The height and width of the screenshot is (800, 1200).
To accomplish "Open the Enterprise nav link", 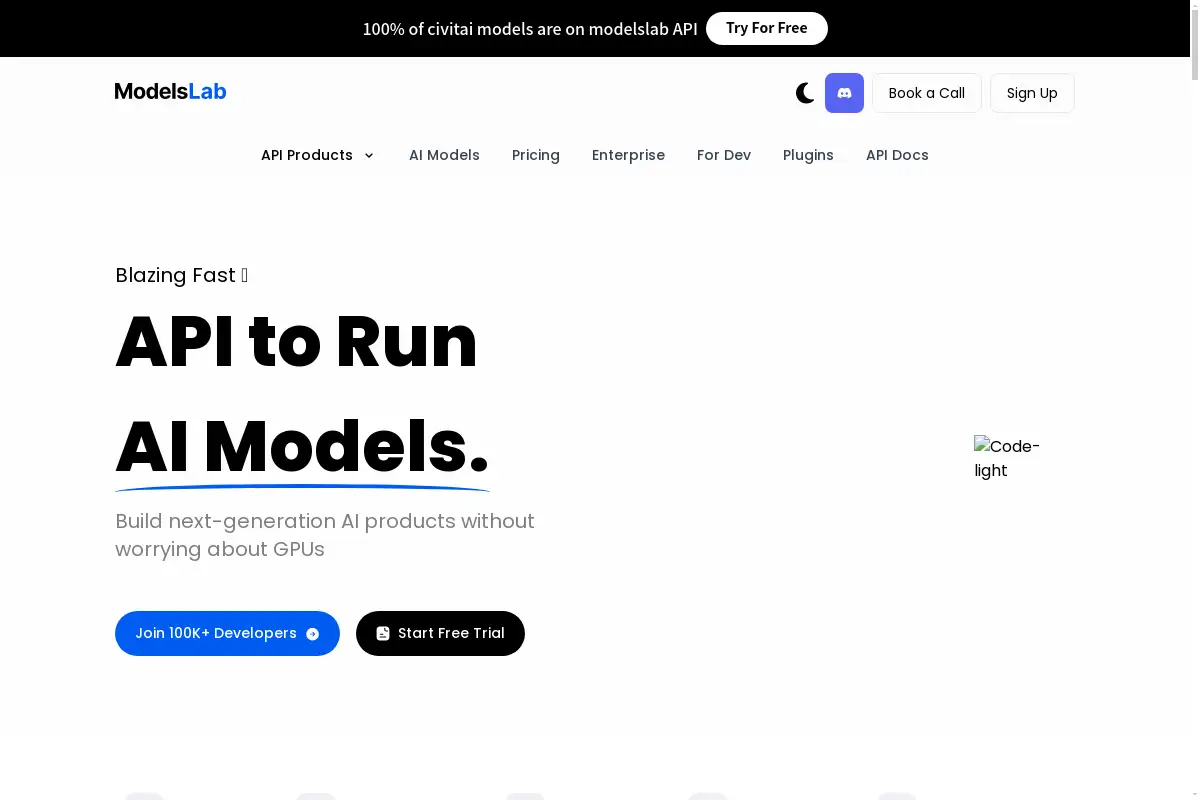I will tap(628, 155).
